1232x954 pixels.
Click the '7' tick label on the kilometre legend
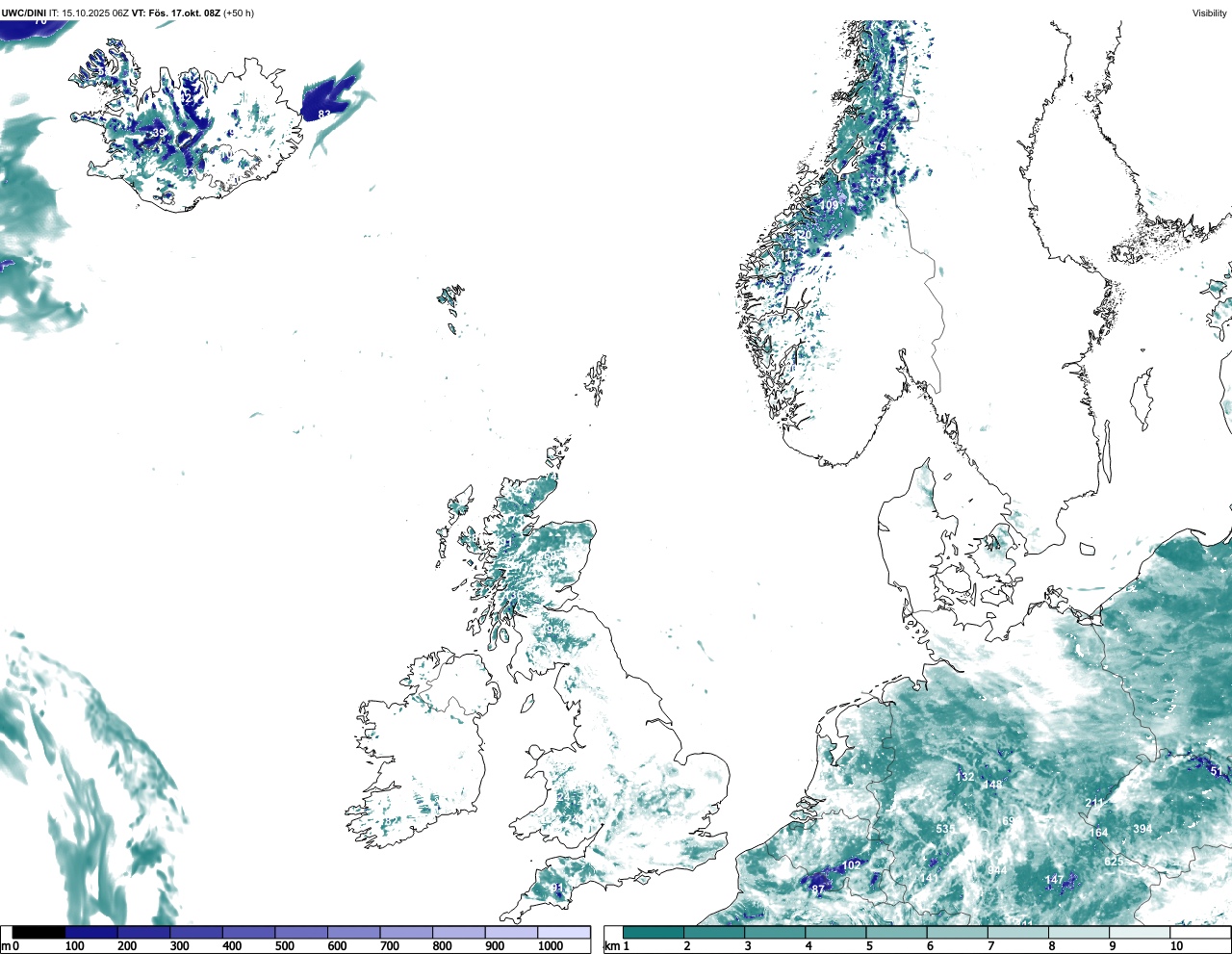990,946
